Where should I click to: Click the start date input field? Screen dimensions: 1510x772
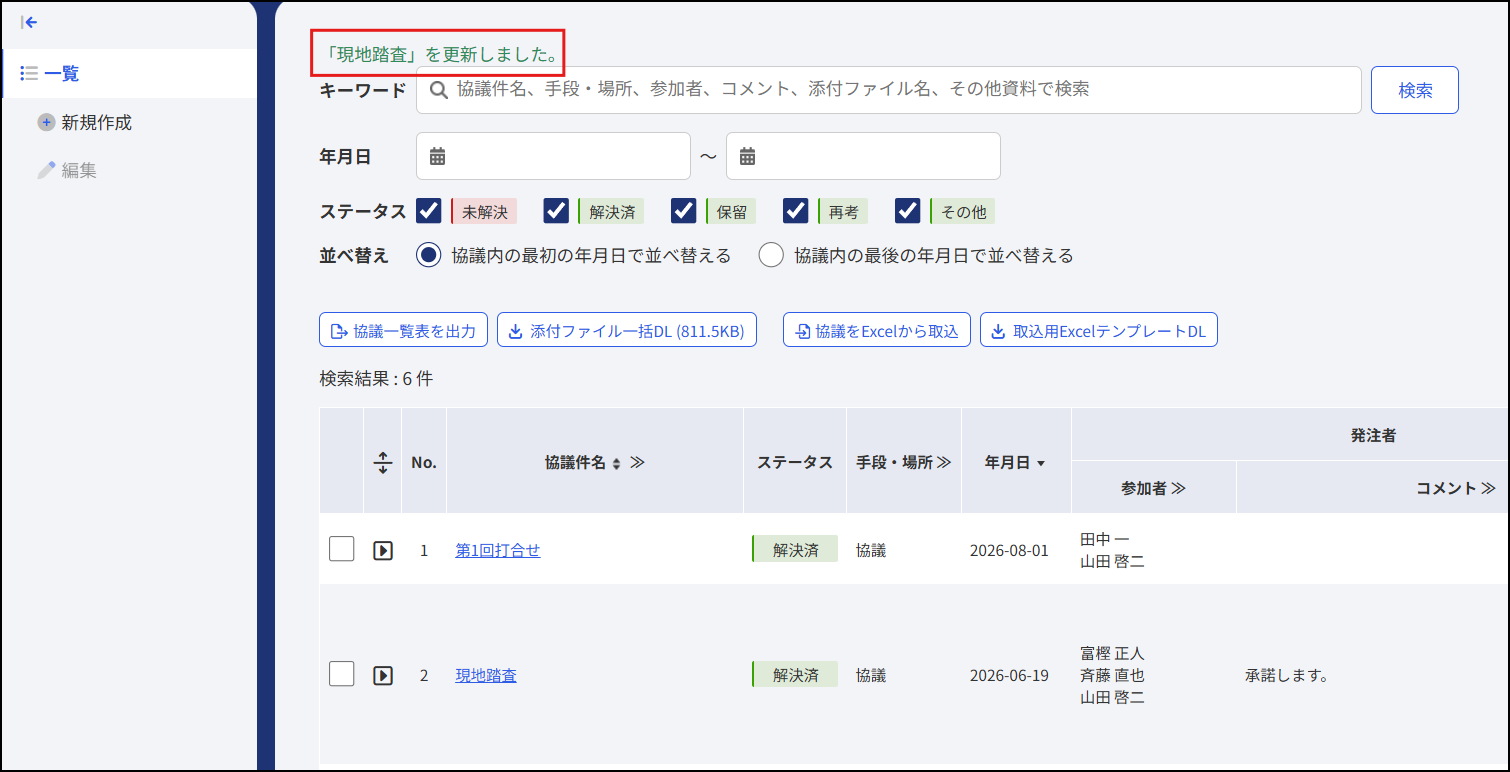(553, 156)
